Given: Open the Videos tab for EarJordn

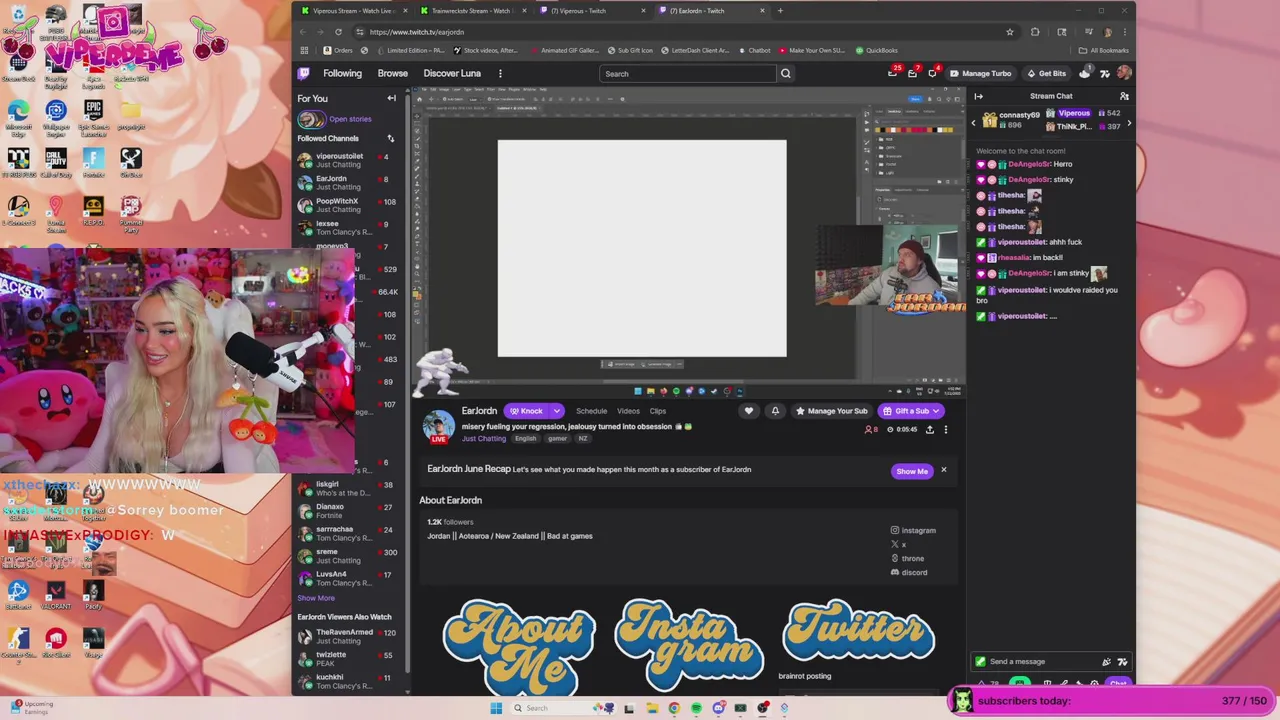Looking at the screenshot, I should (x=628, y=411).
